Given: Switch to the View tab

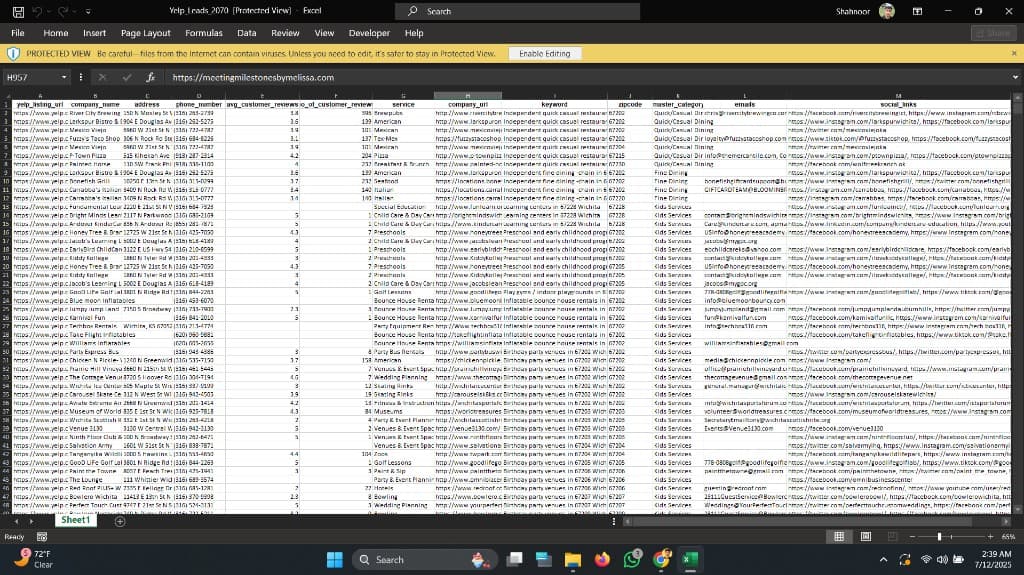Looking at the screenshot, I should (324, 33).
